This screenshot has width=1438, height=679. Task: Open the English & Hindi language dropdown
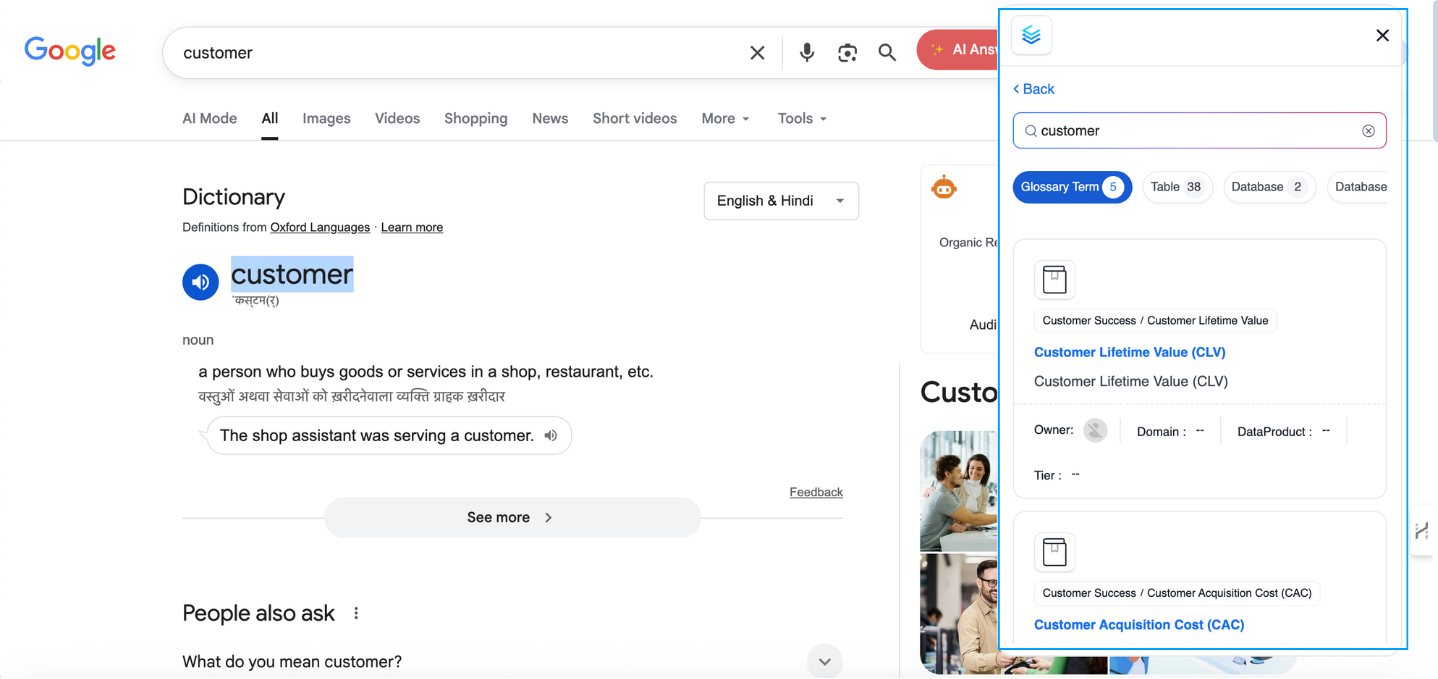point(781,200)
